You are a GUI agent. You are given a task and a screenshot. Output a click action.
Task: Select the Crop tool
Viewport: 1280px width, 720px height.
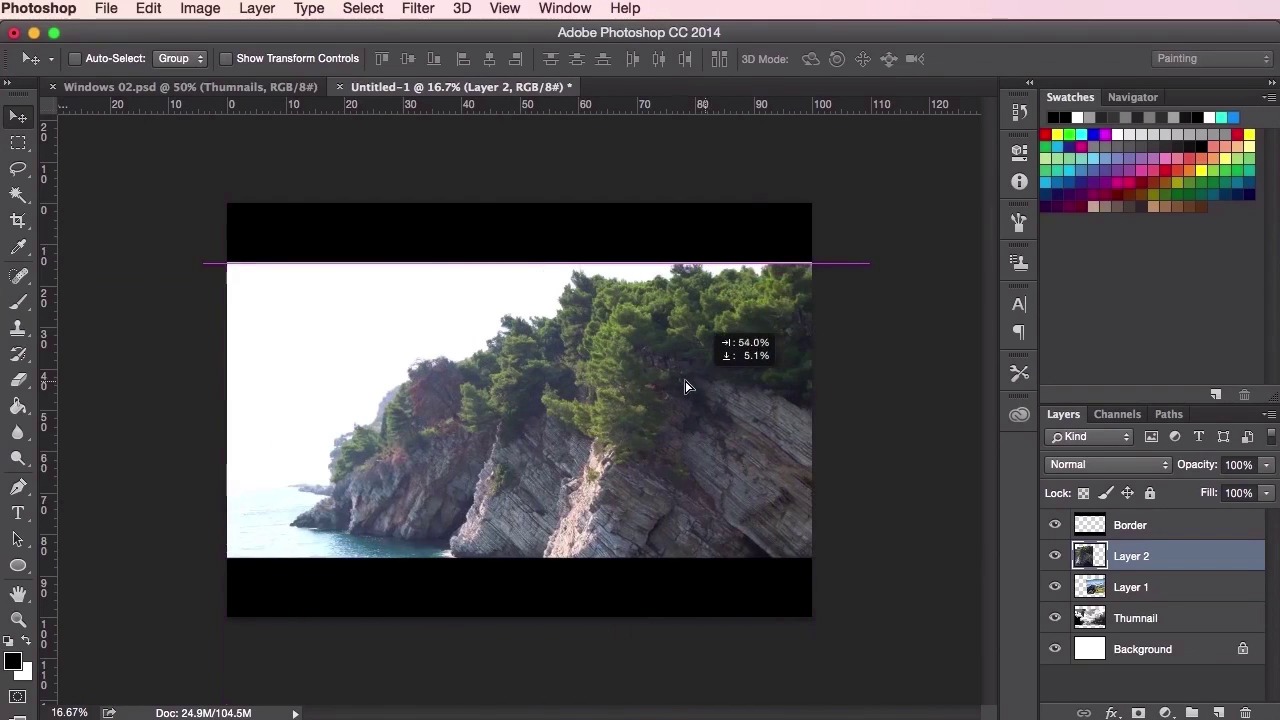coord(18,221)
